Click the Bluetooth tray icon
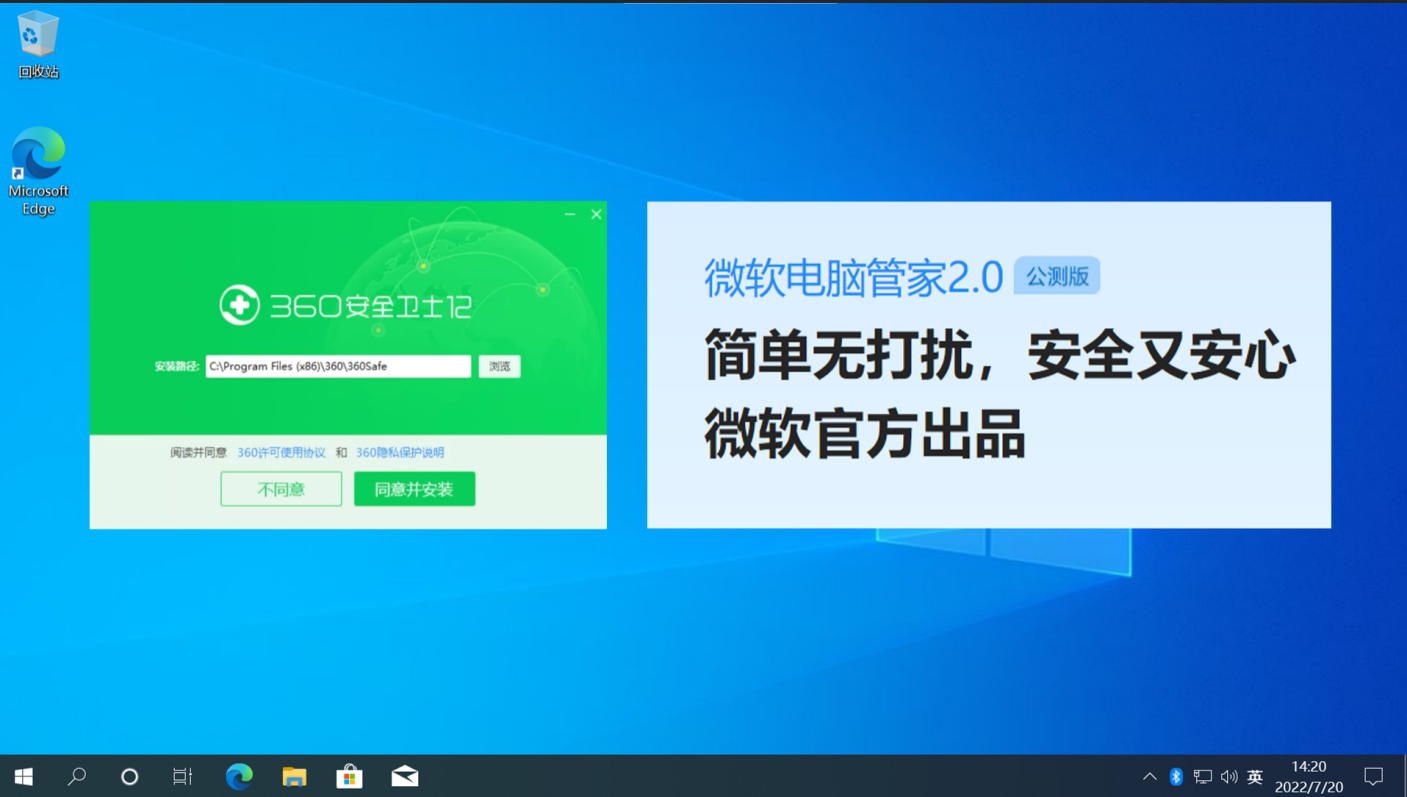The width and height of the screenshot is (1407, 797). pos(1176,776)
